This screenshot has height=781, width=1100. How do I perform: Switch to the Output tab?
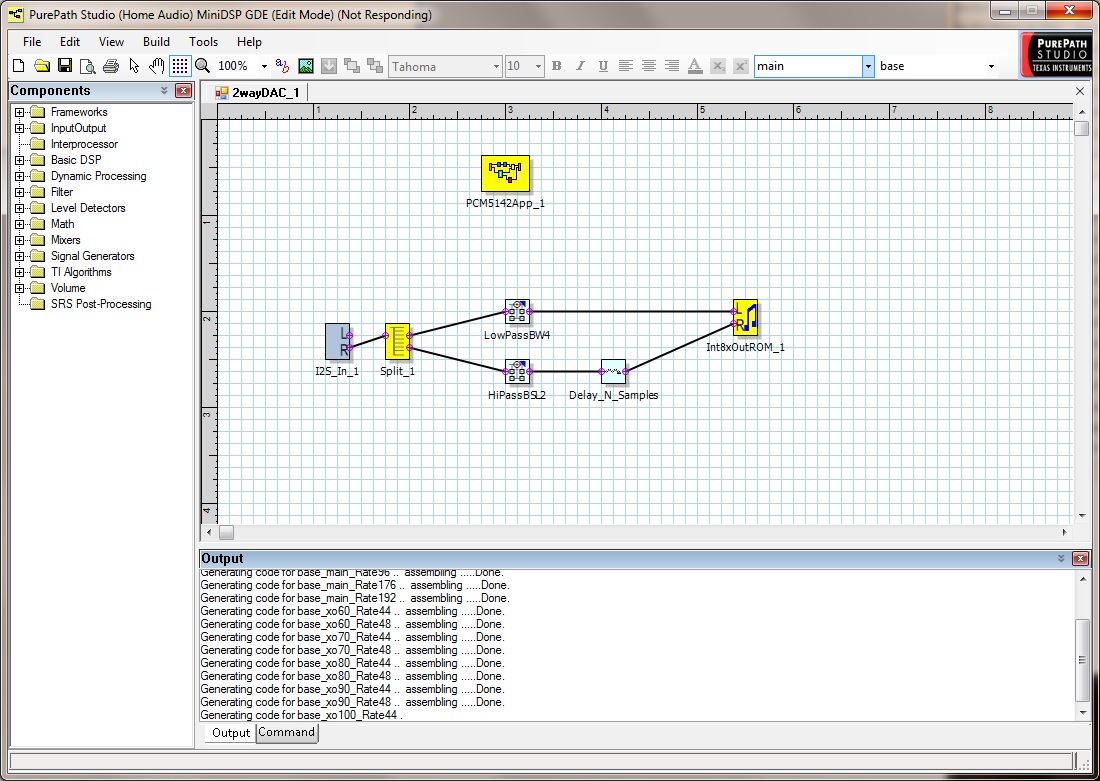[x=231, y=733]
